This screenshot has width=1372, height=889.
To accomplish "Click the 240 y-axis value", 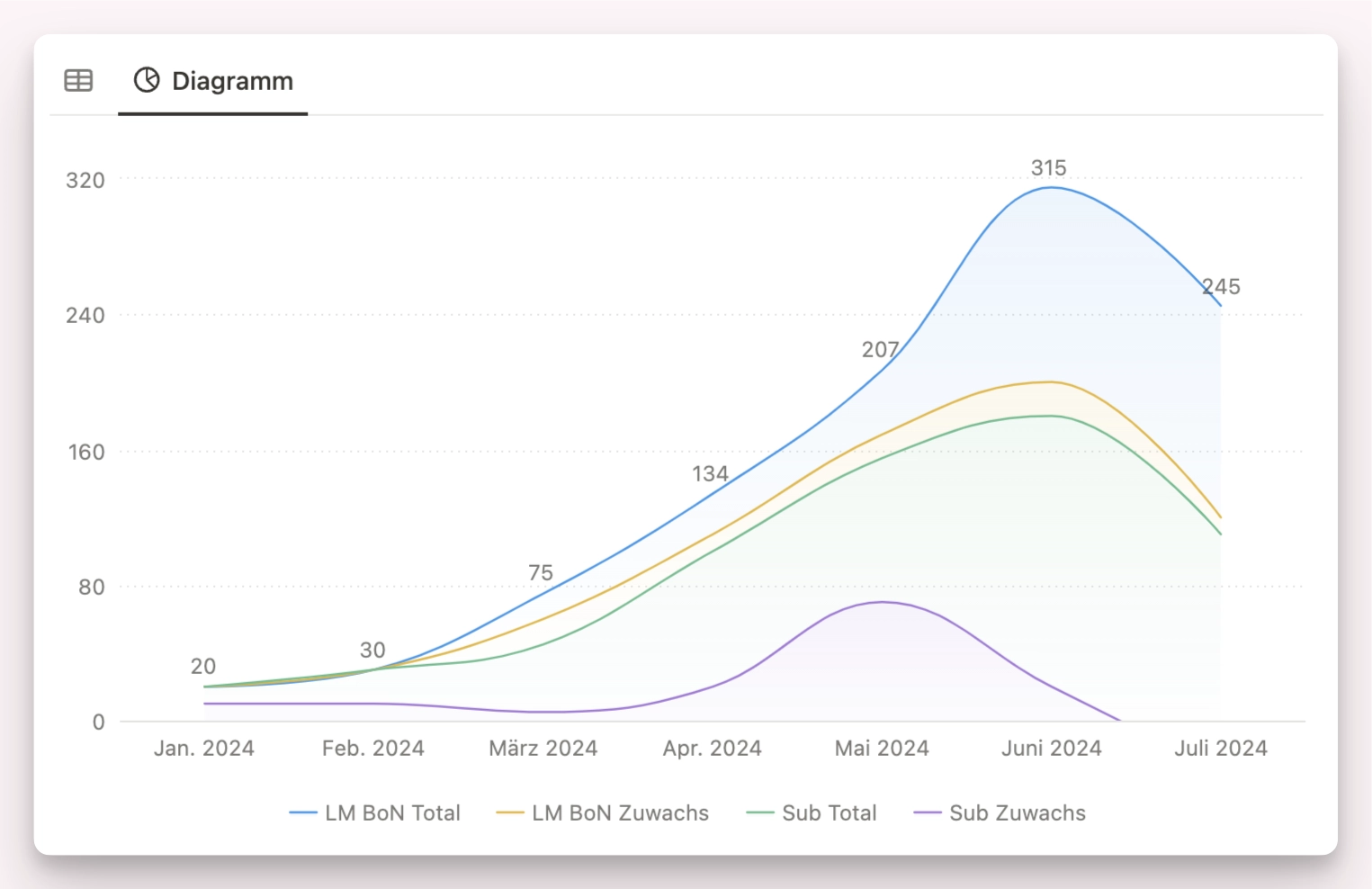I will pos(85,315).
